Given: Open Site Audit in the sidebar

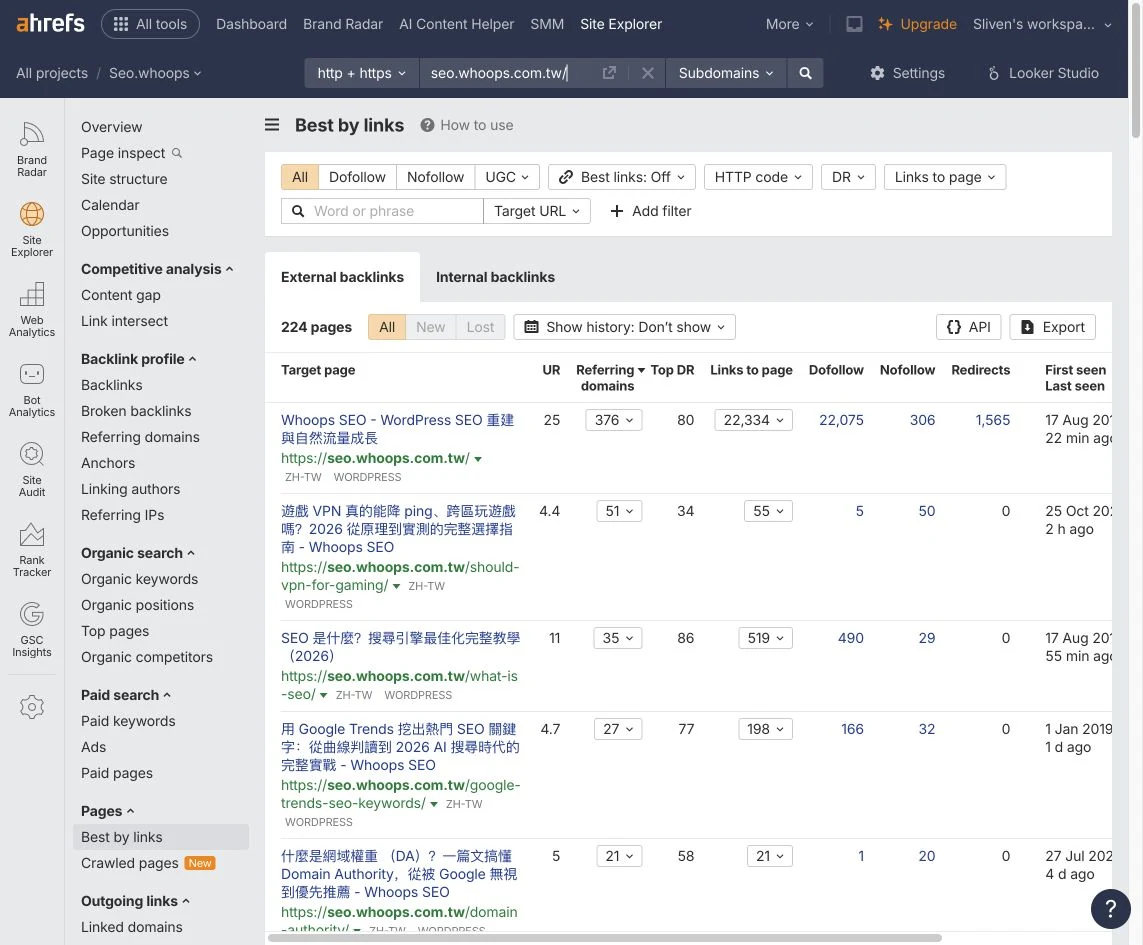Looking at the screenshot, I should (x=32, y=469).
